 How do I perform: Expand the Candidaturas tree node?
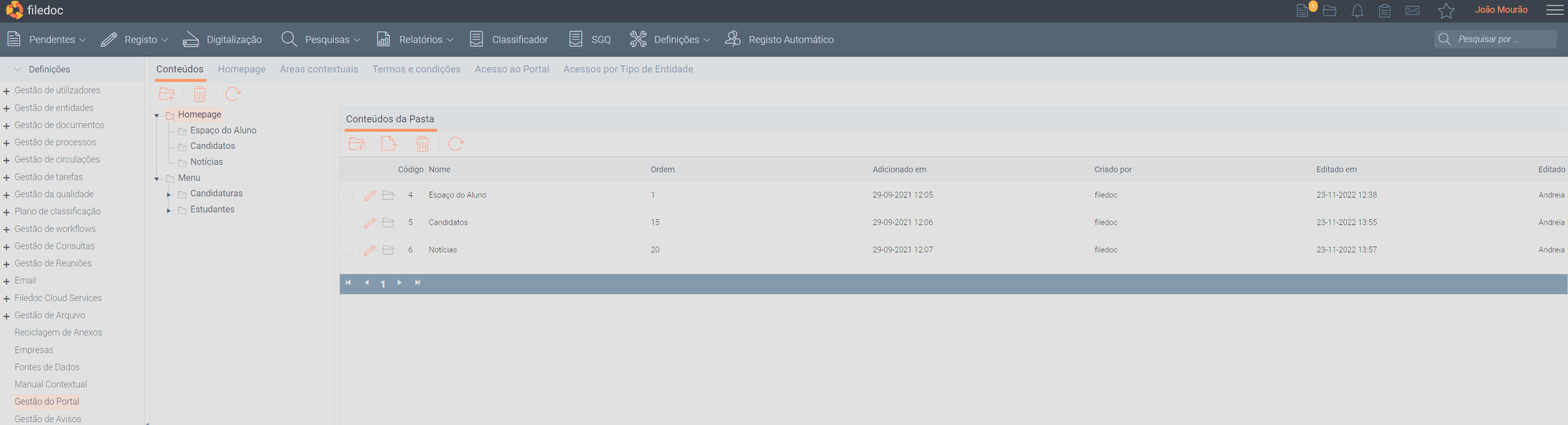coord(169,194)
